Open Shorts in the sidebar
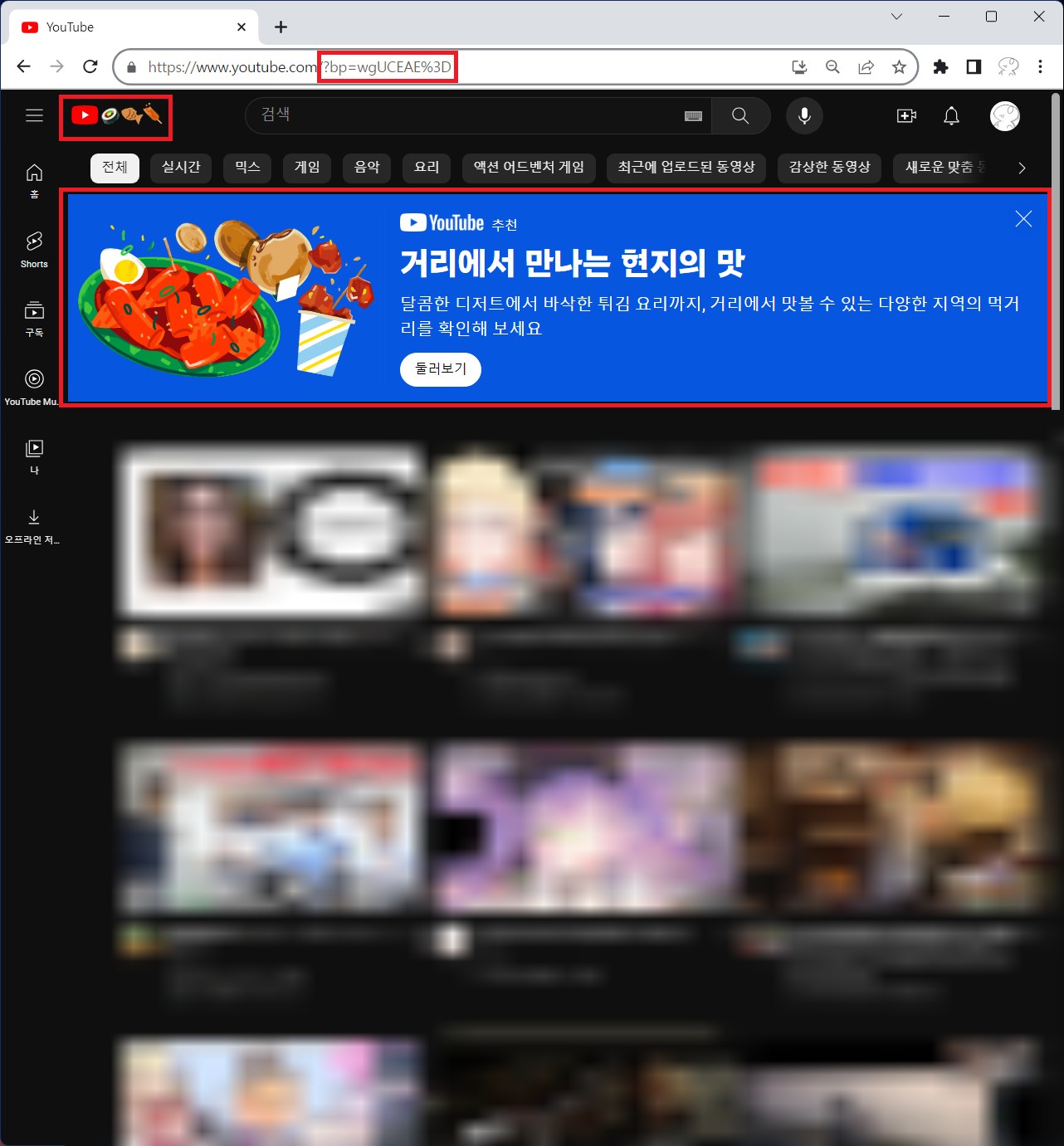This screenshot has width=1064, height=1146. point(34,250)
